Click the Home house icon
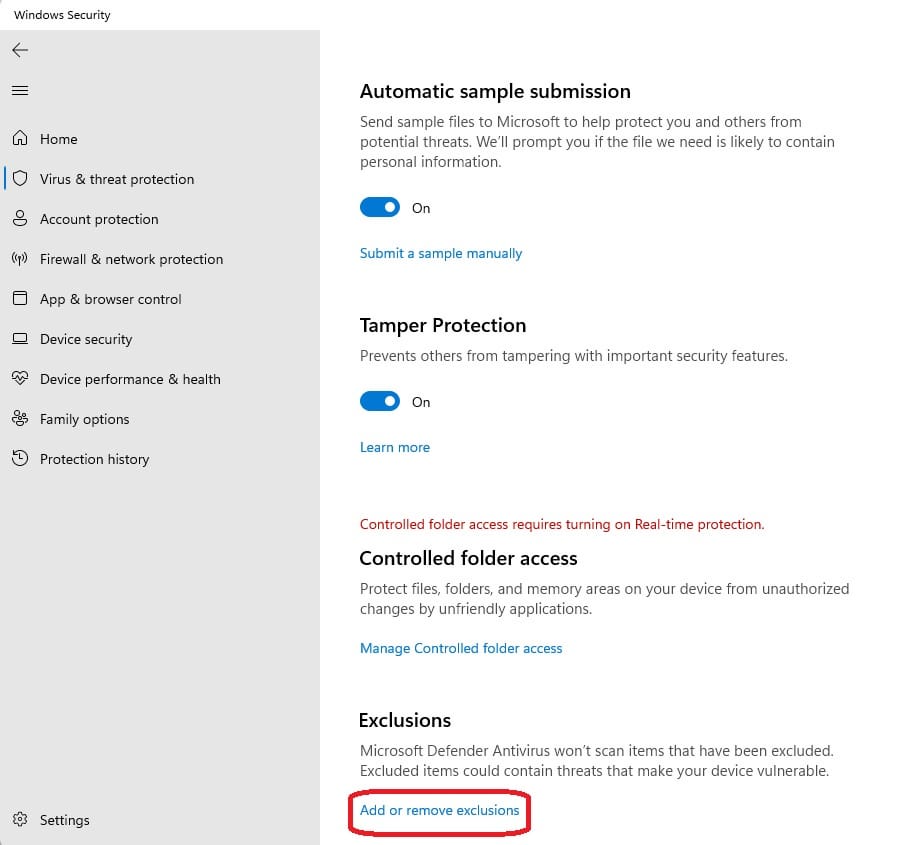The image size is (902, 845). click(x=20, y=138)
